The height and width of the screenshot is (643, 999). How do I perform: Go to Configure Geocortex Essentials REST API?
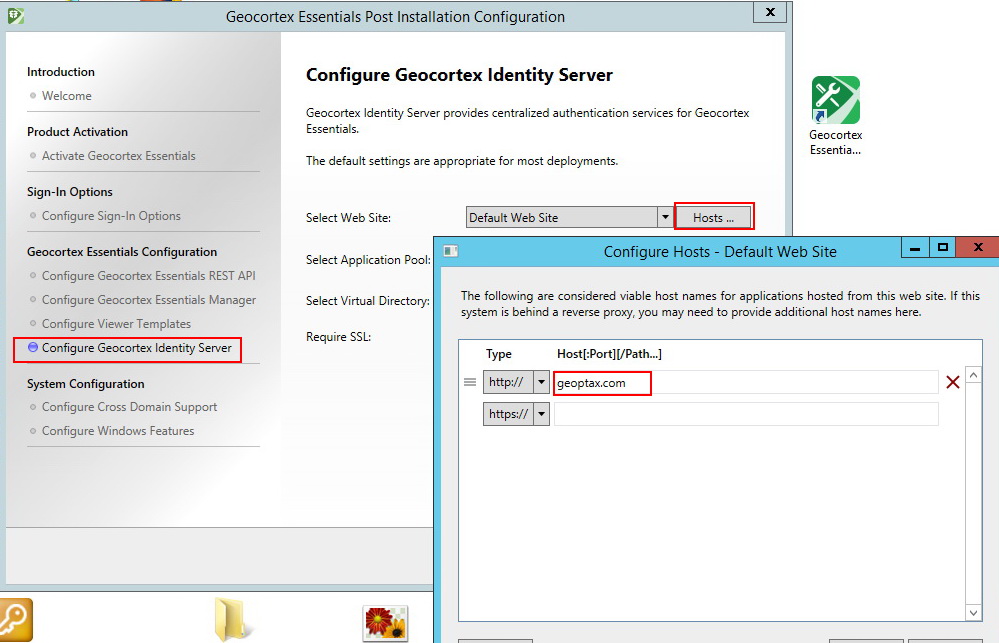click(148, 276)
